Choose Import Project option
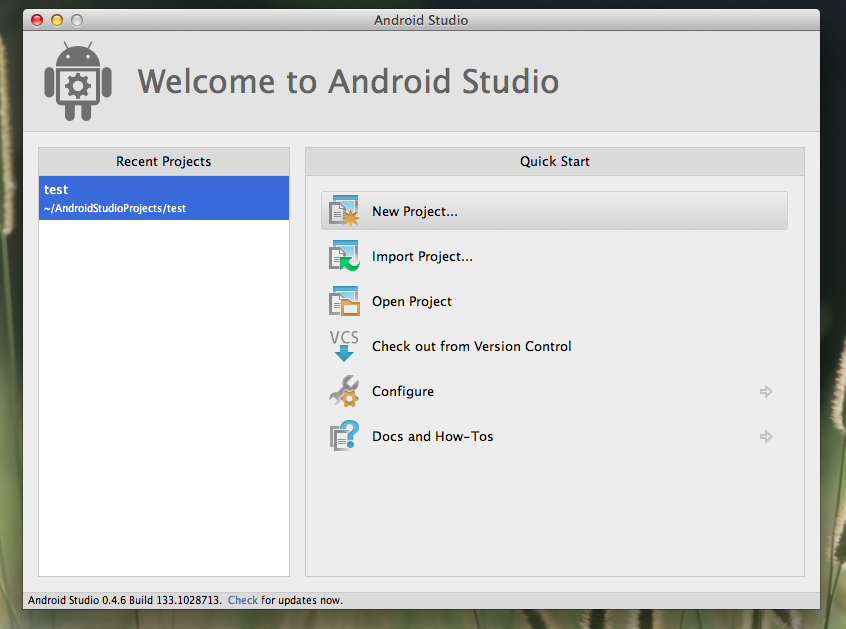This screenshot has width=846, height=629. coord(422,256)
